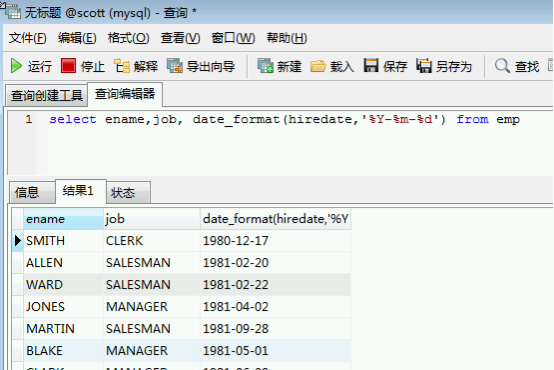Click line number 1 in editor gutter

(x=29, y=119)
